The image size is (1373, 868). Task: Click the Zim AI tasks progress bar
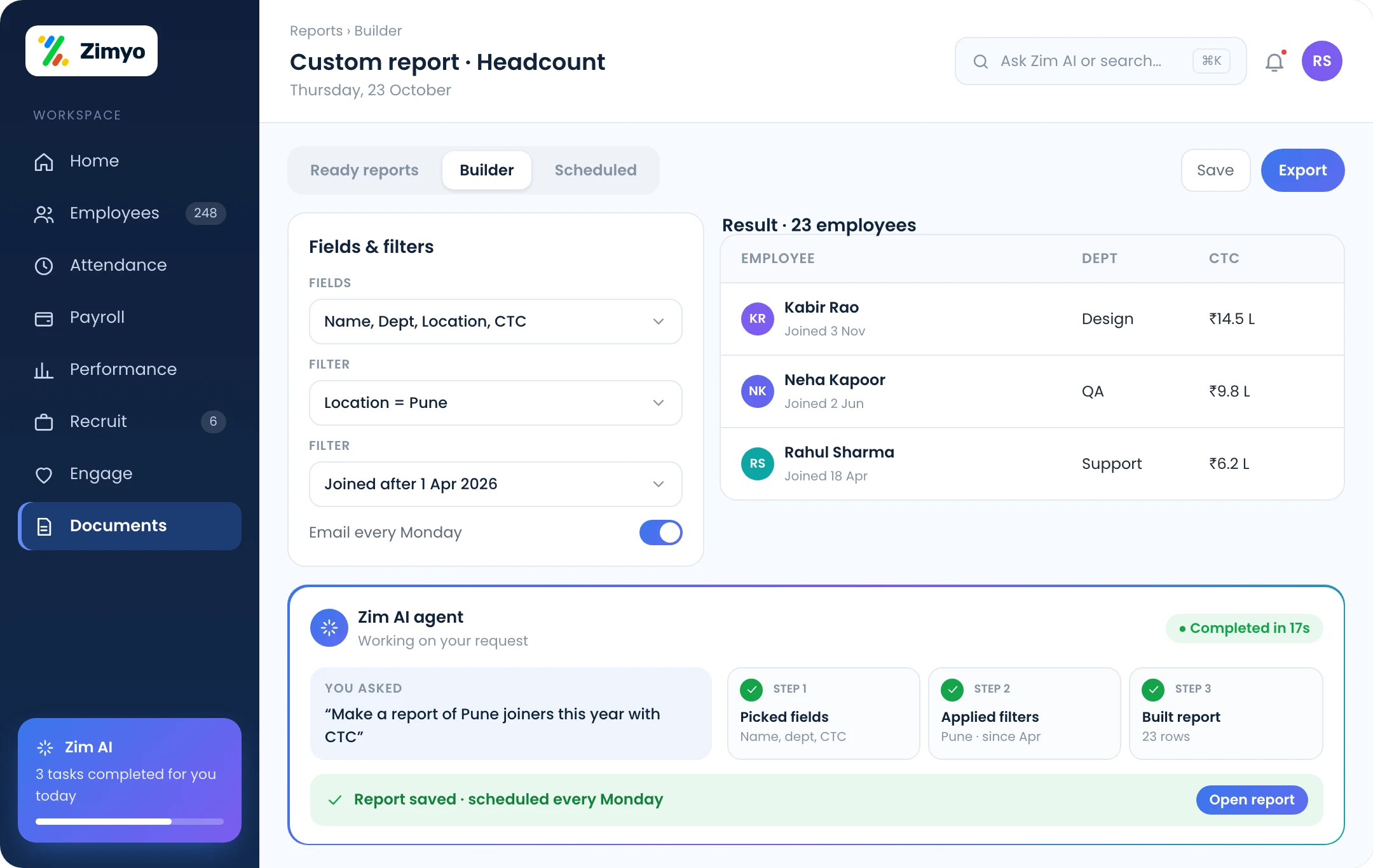(130, 822)
